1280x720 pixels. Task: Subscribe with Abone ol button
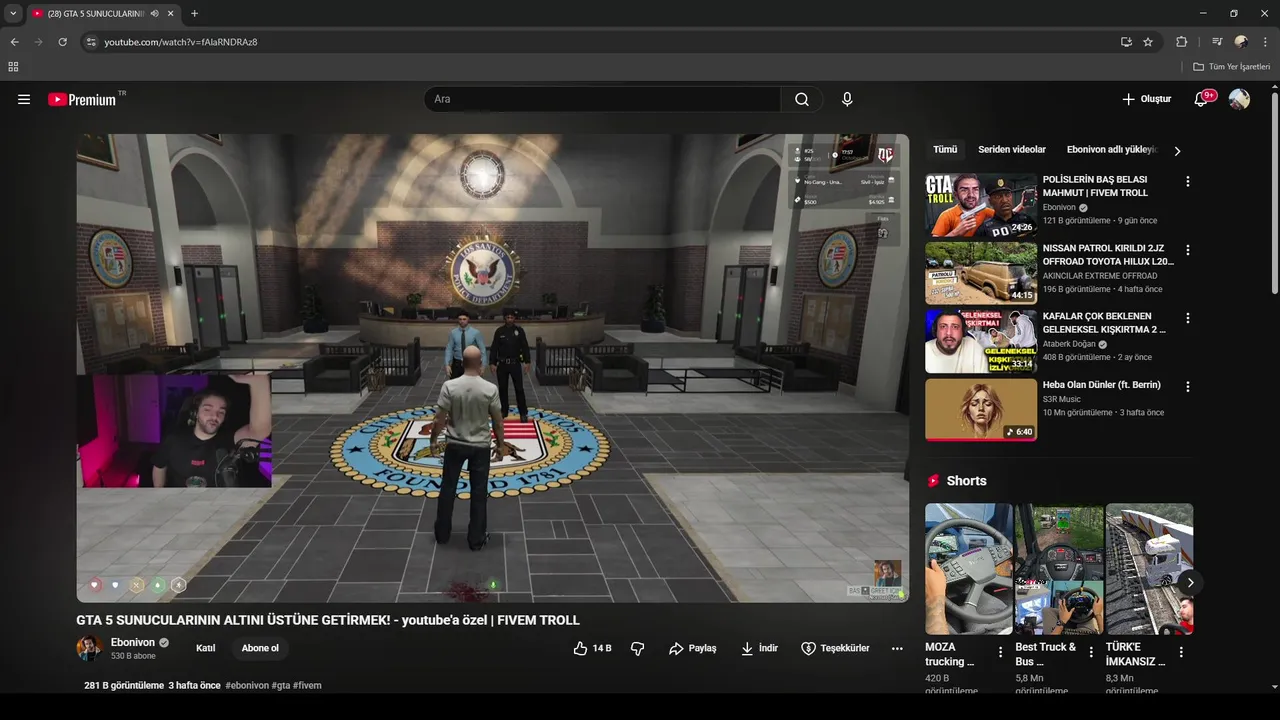pos(260,648)
